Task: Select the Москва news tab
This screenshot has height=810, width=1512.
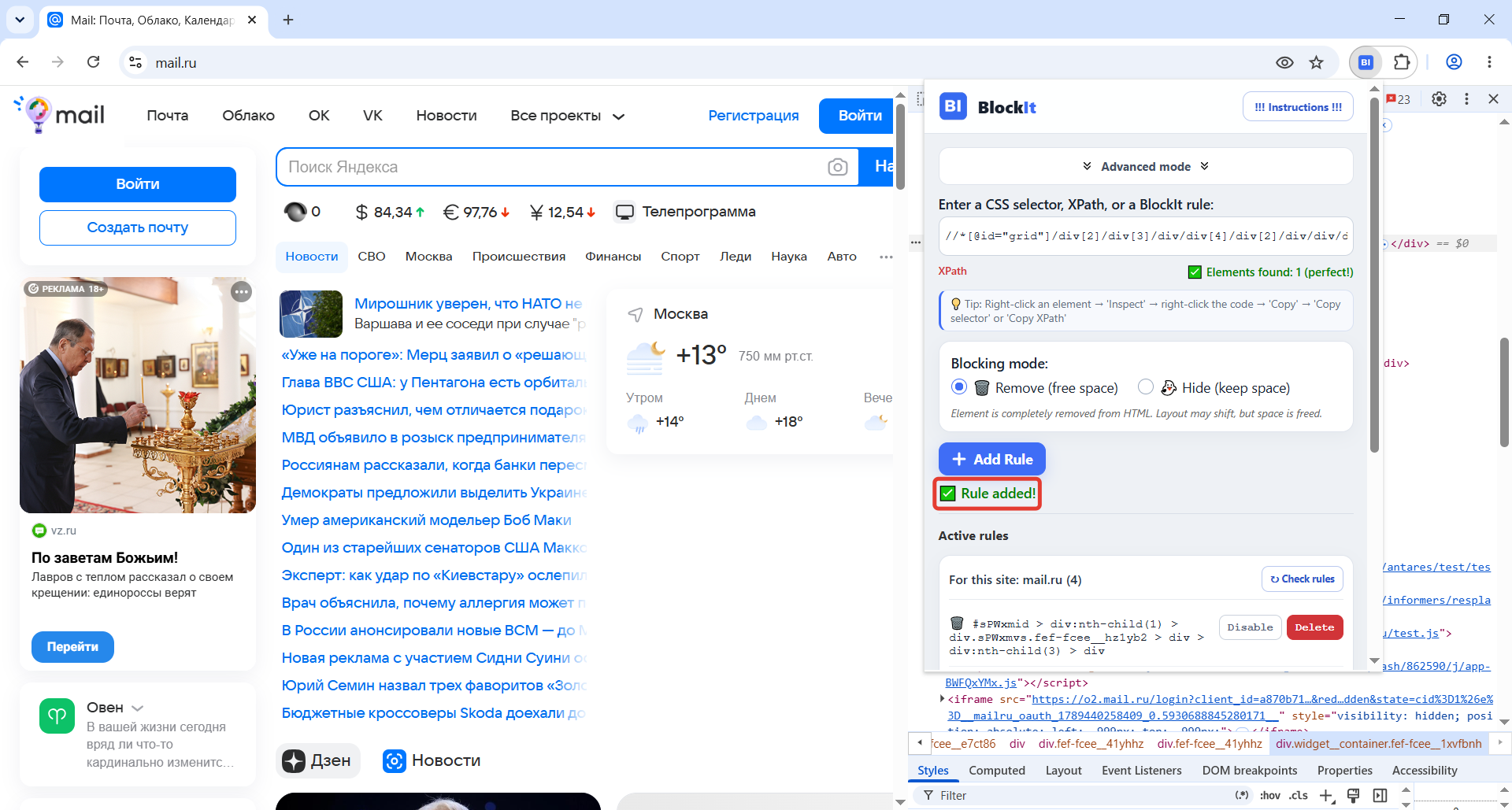Action: pos(428,257)
